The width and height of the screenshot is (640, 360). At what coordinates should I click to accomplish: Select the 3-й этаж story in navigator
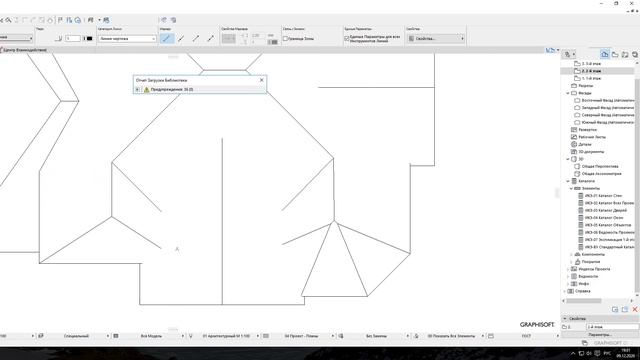[x=591, y=64]
